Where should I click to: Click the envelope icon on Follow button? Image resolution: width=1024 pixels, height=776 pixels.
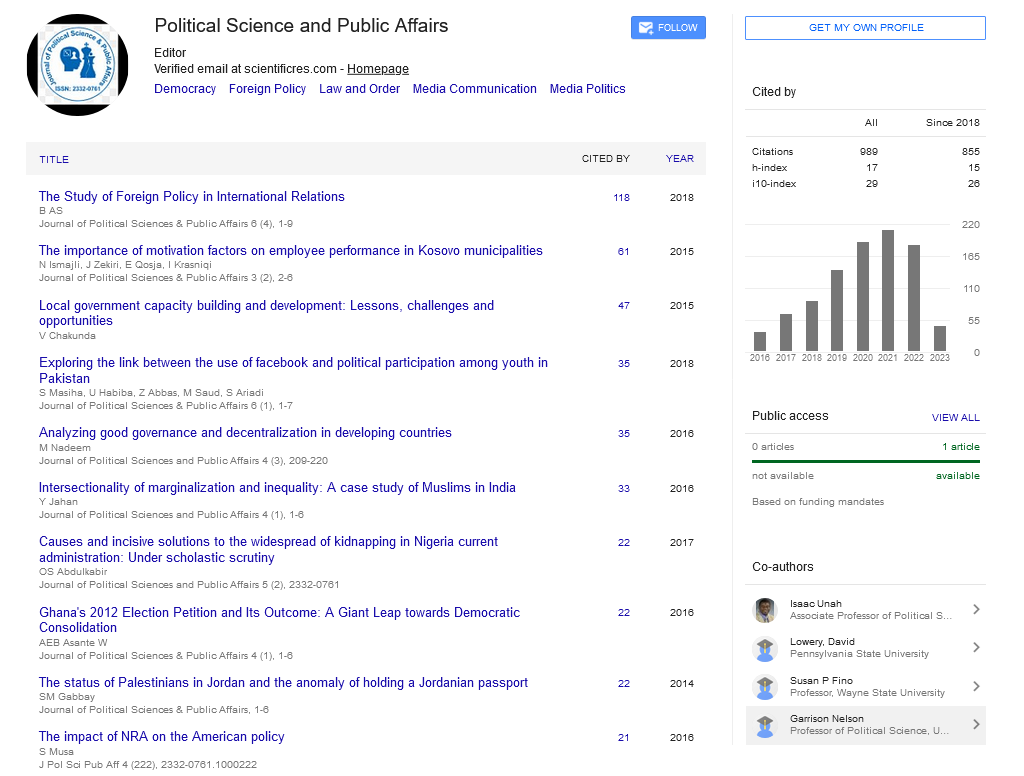point(645,28)
